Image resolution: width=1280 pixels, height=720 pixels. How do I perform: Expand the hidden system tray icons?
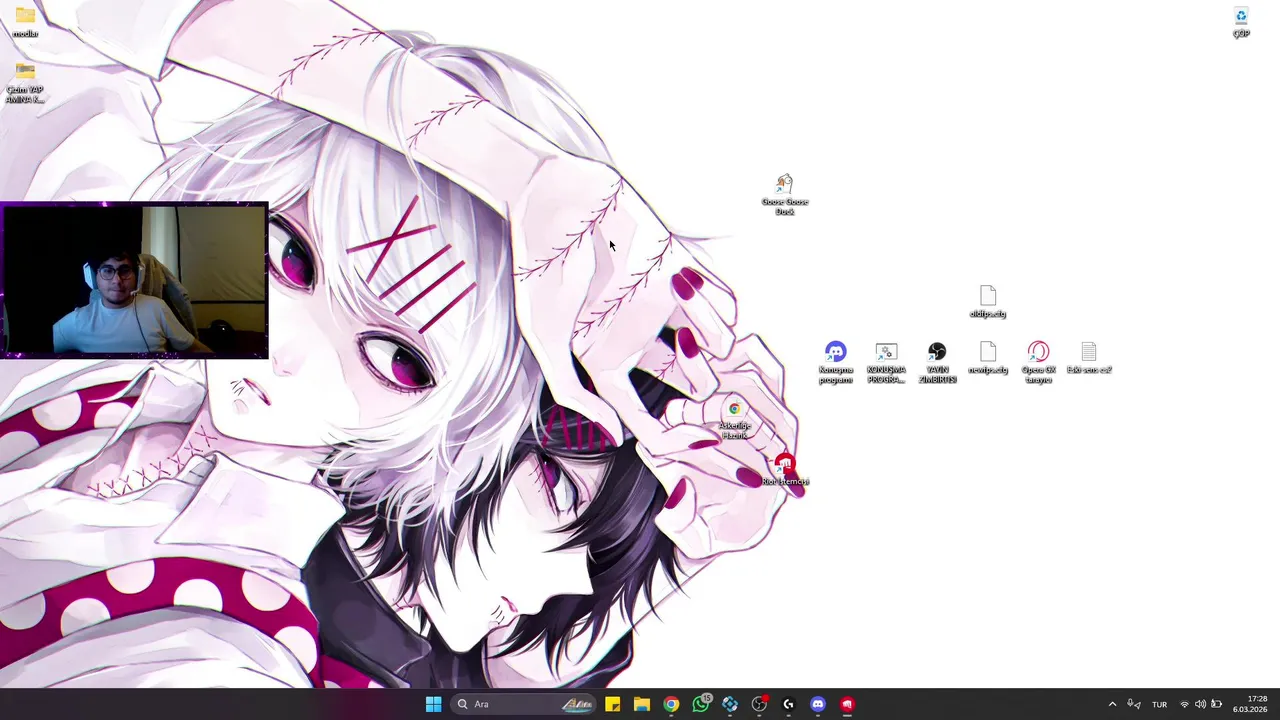click(x=1112, y=704)
